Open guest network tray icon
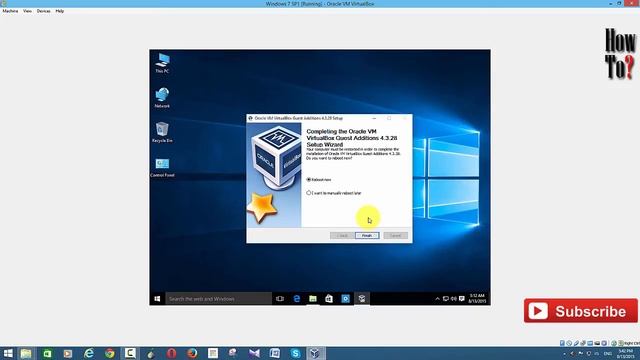 [x=446, y=299]
